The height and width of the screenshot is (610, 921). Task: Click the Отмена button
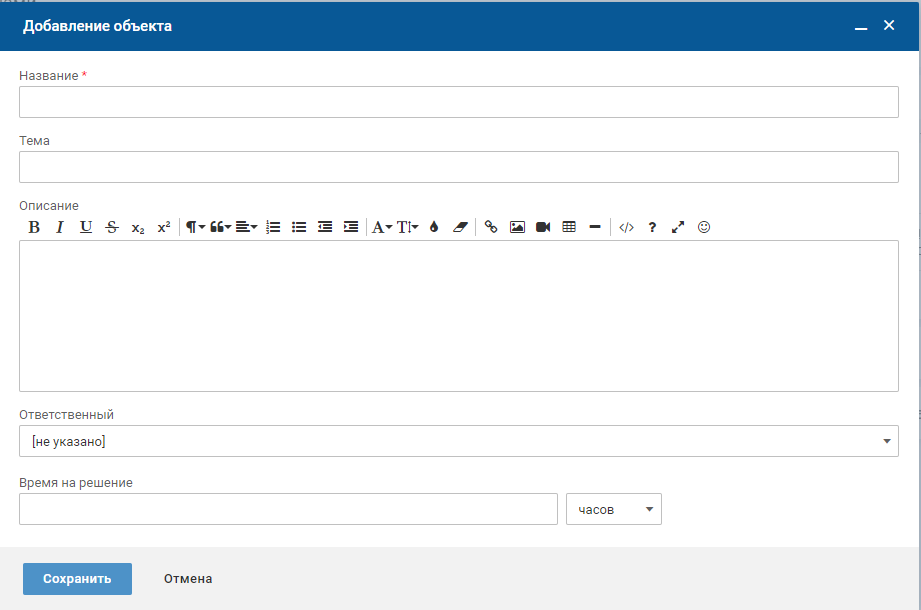[x=188, y=579]
